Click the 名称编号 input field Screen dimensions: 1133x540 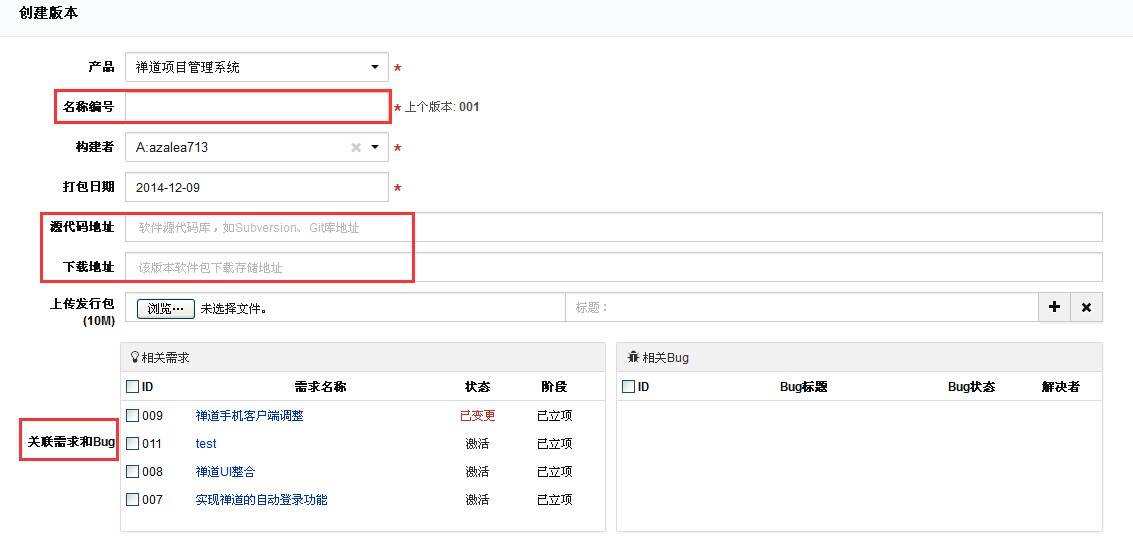coord(256,107)
